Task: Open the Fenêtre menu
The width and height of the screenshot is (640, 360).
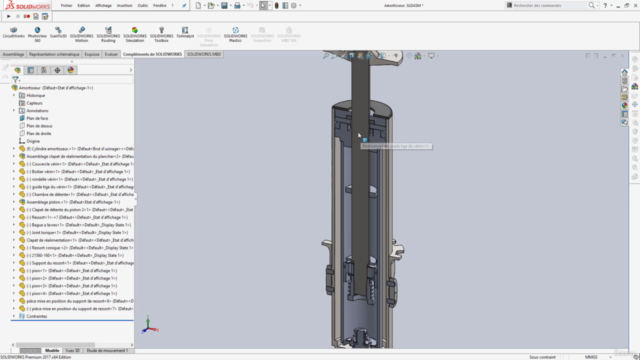Action: [x=160, y=5]
